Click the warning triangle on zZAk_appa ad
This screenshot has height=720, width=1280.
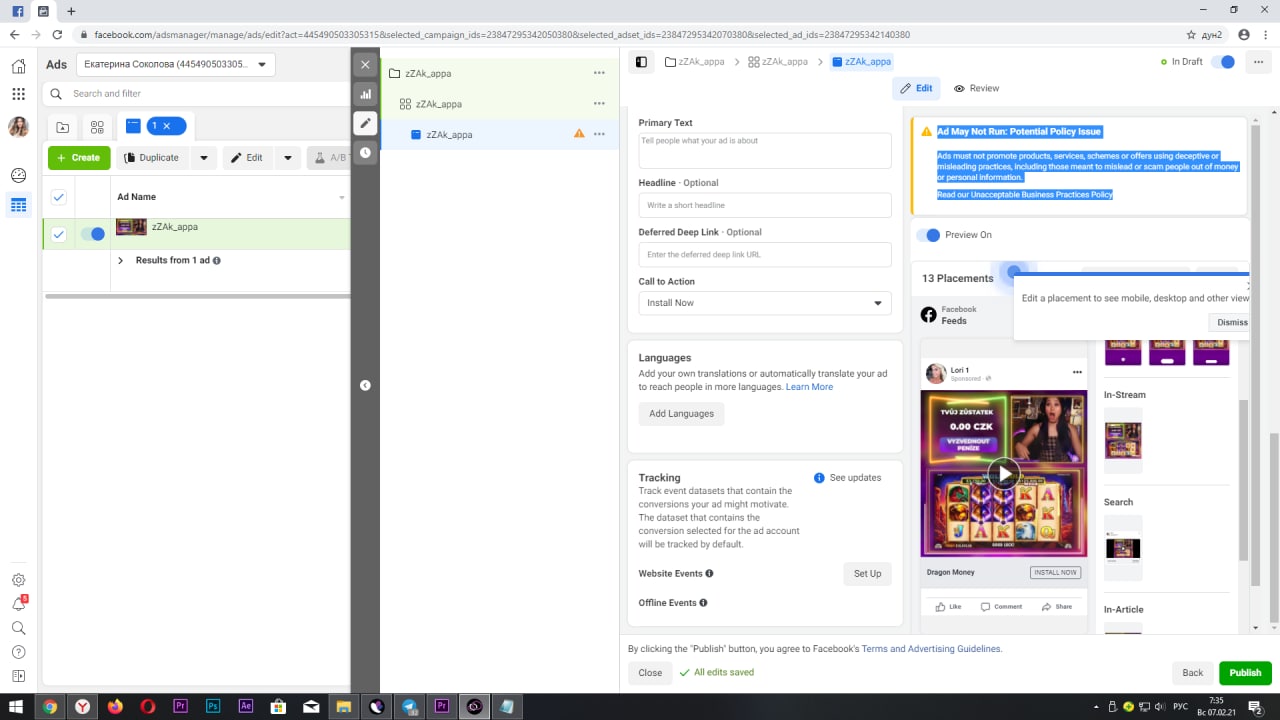tap(578, 133)
